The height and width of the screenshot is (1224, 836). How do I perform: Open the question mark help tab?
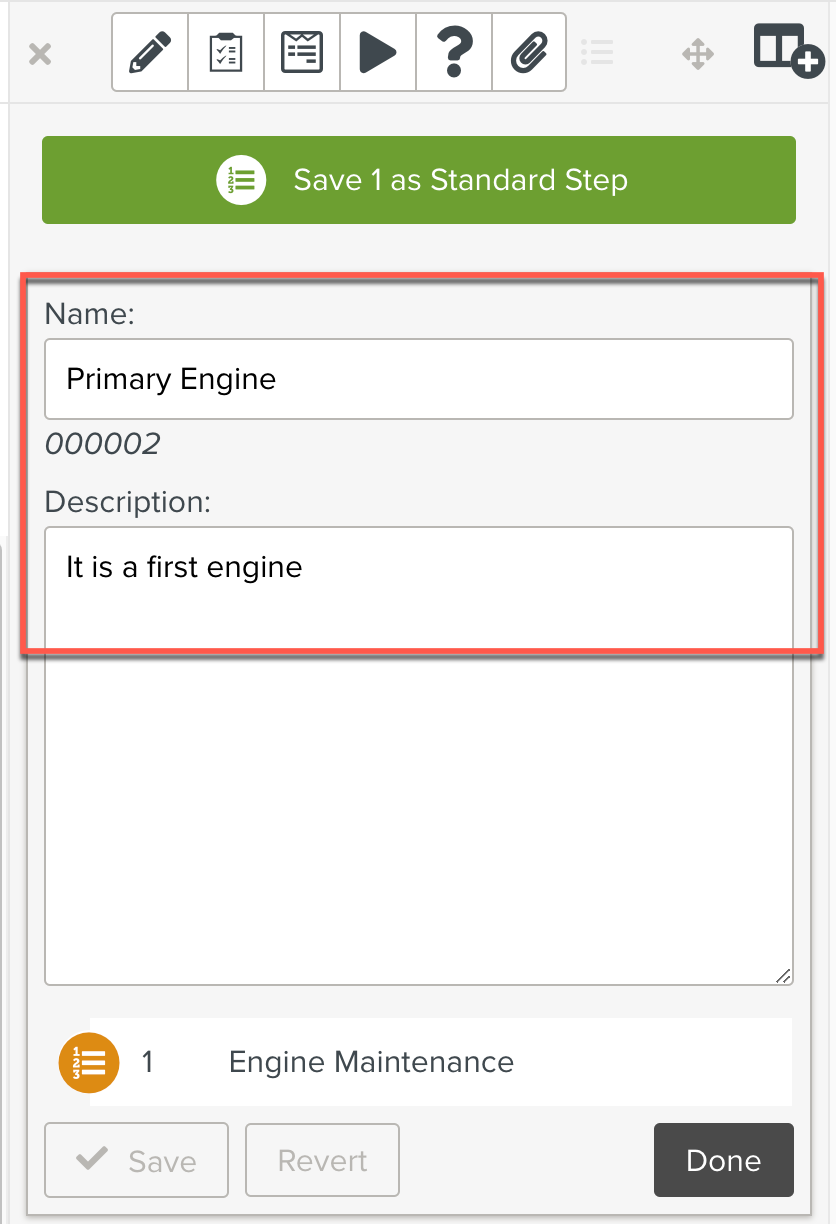(x=454, y=52)
